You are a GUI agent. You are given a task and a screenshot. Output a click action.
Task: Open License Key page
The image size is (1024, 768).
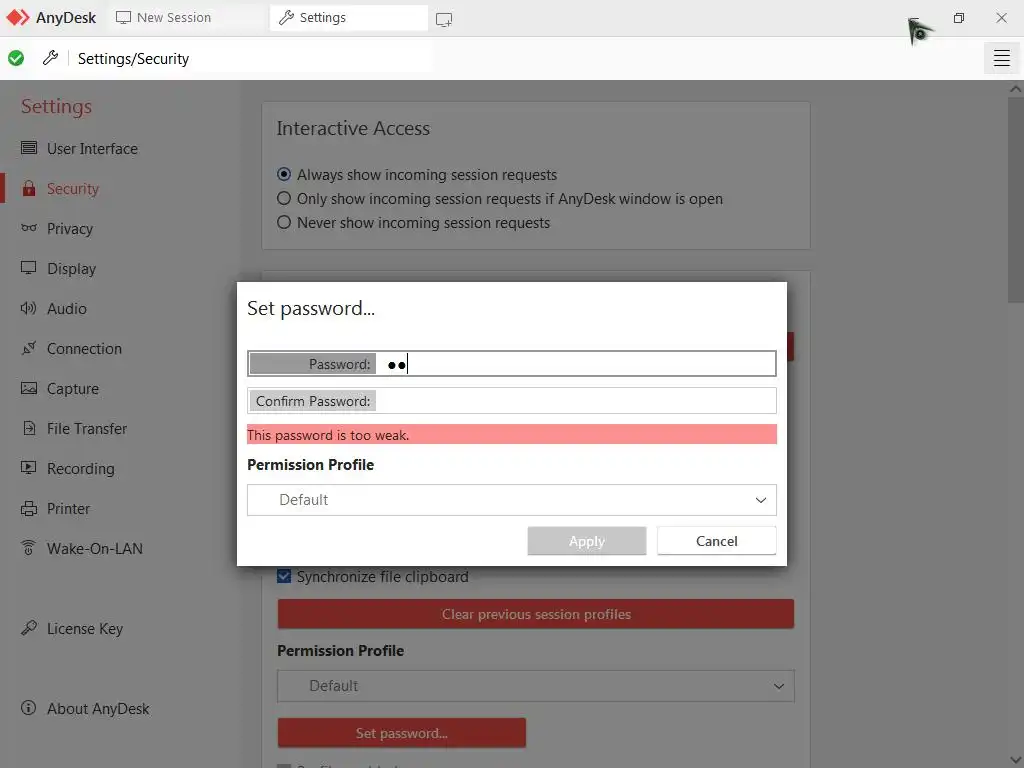coord(85,628)
